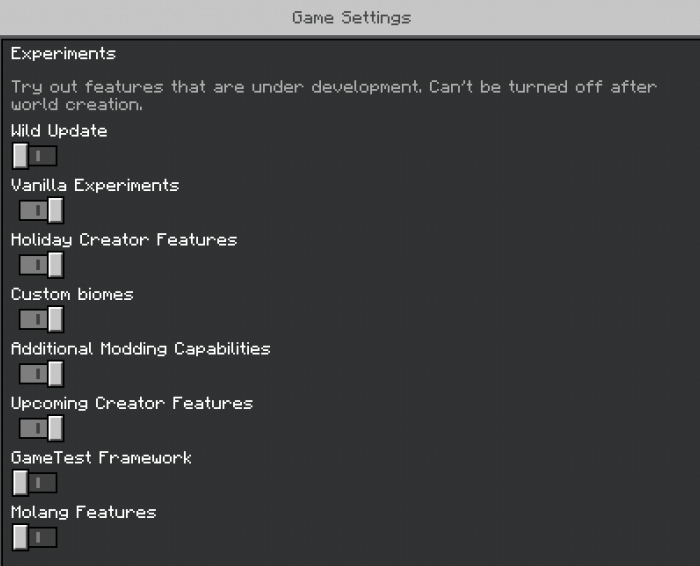
Task: Click the Custom biomes label
Action: 72,294
